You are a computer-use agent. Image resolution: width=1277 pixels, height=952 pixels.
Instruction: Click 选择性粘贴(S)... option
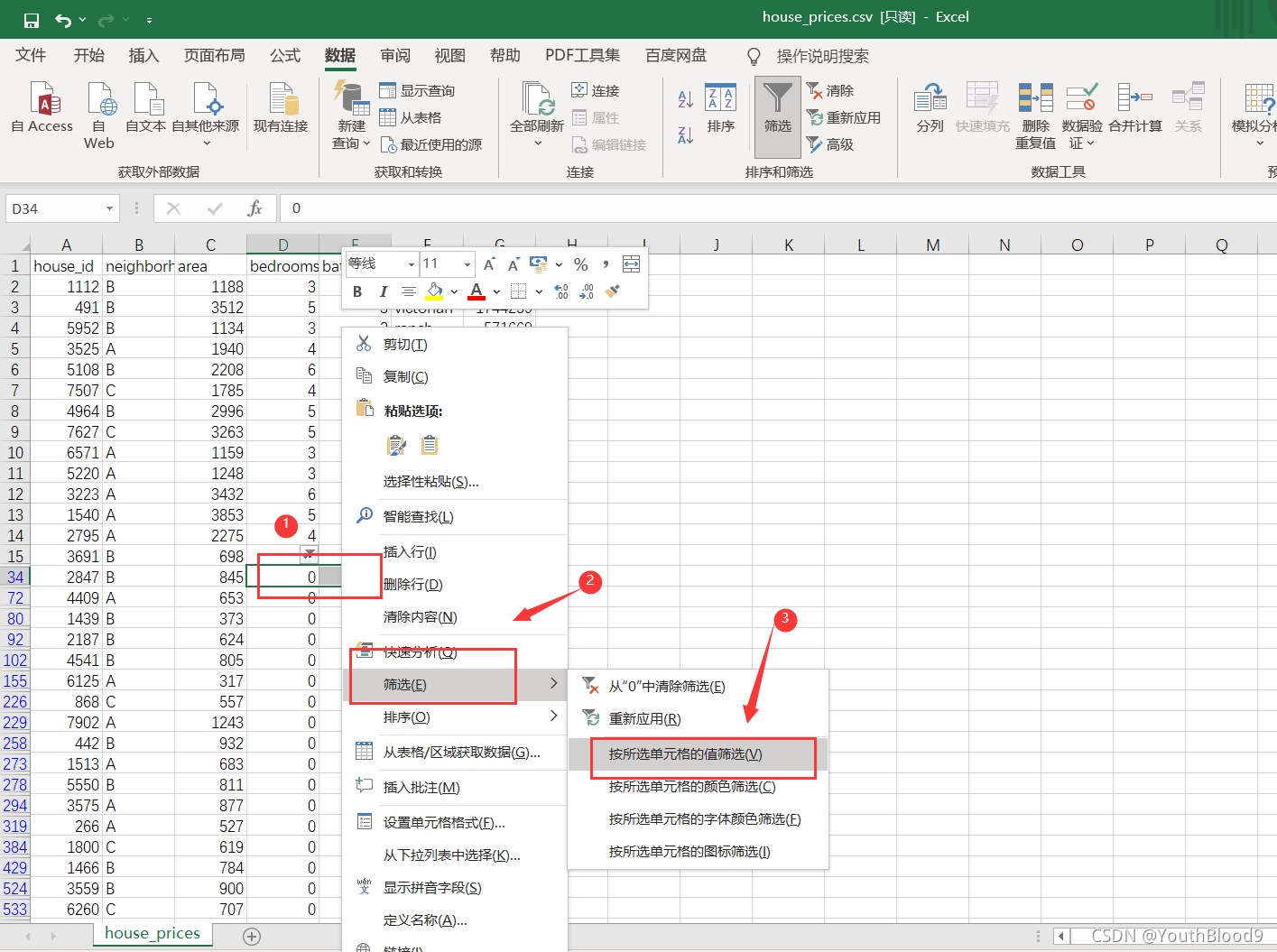pyautogui.click(x=455, y=482)
